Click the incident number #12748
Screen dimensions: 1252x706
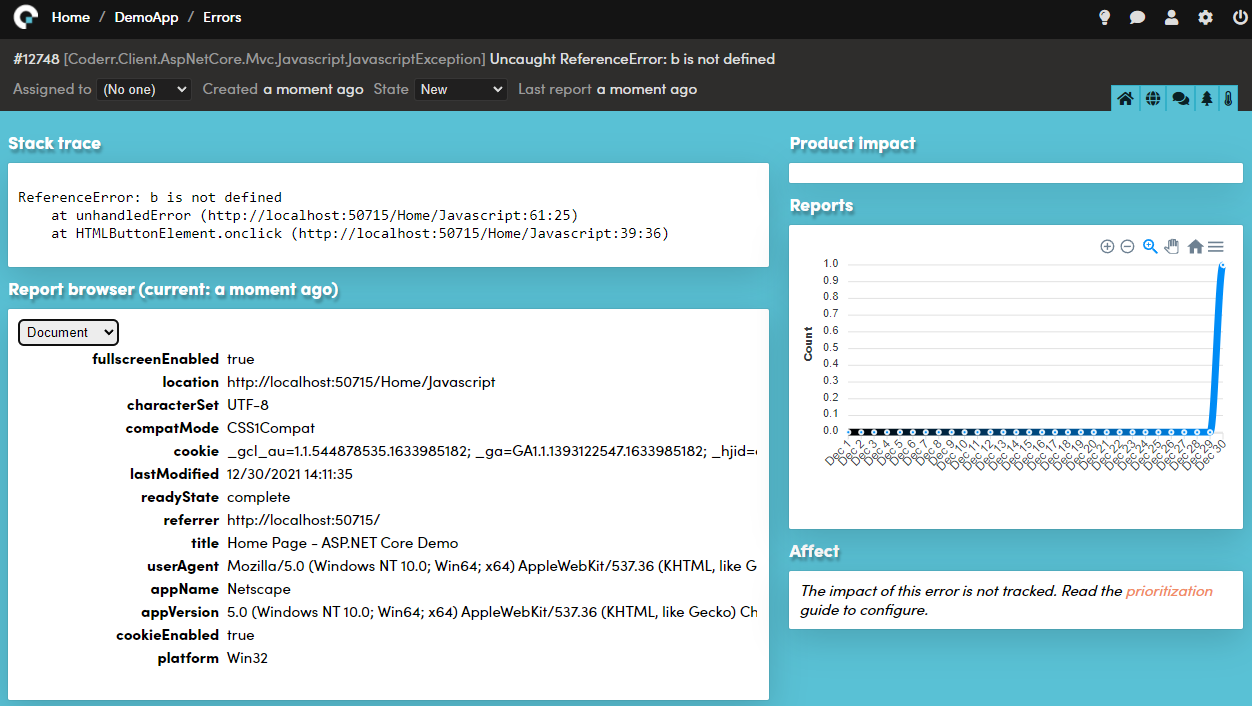[36, 59]
